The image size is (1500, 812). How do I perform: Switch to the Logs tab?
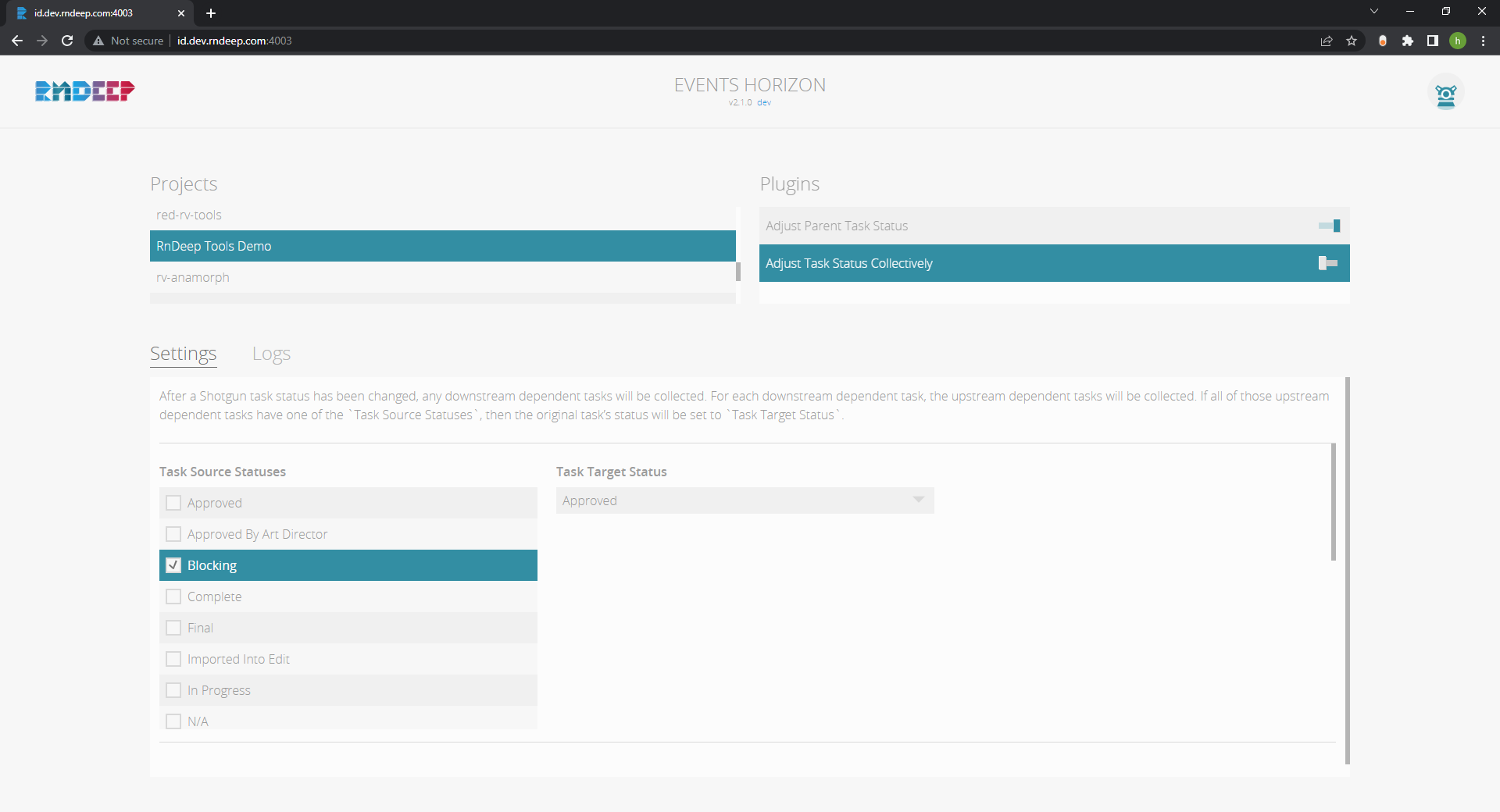[271, 354]
